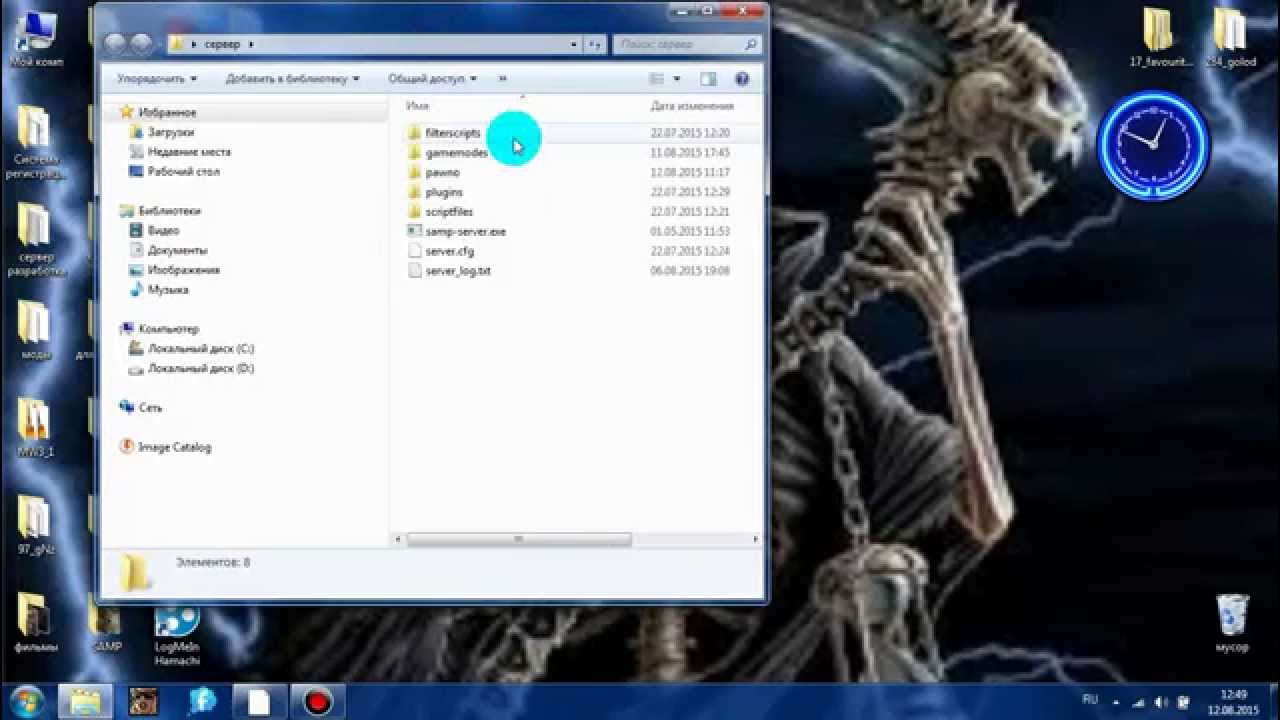
Task: Open Локальный диск (D:)
Action: pos(200,368)
